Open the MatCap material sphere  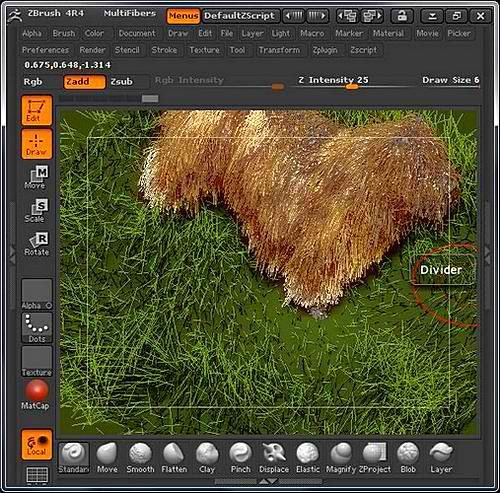point(36,395)
